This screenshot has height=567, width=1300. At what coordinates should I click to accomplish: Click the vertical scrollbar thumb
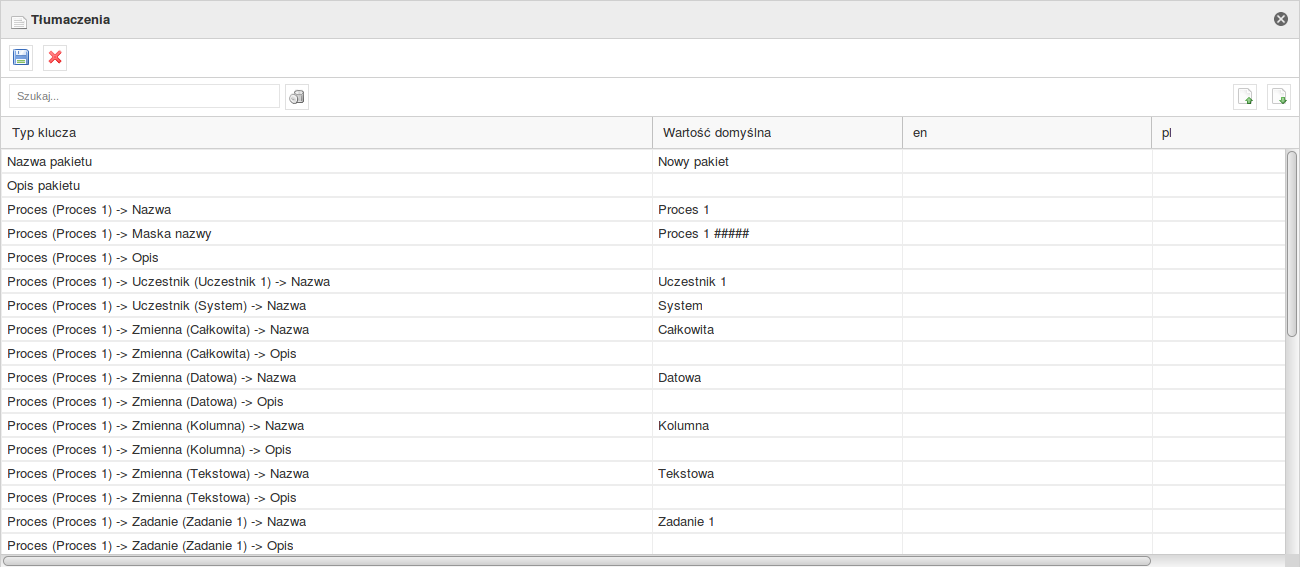point(1292,243)
